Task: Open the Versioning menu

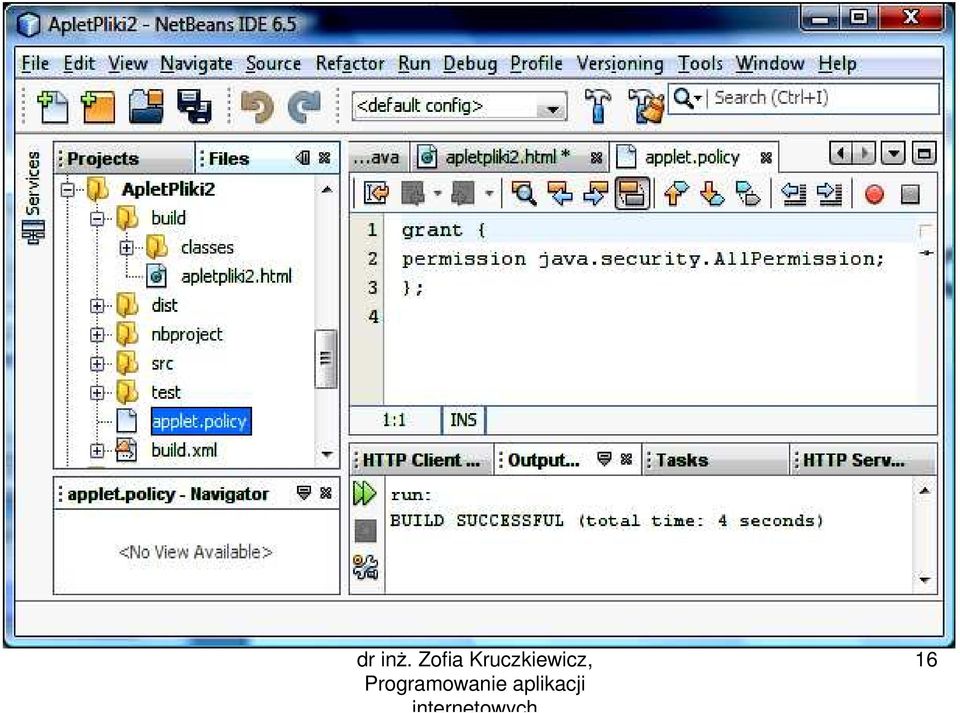Action: coord(620,64)
